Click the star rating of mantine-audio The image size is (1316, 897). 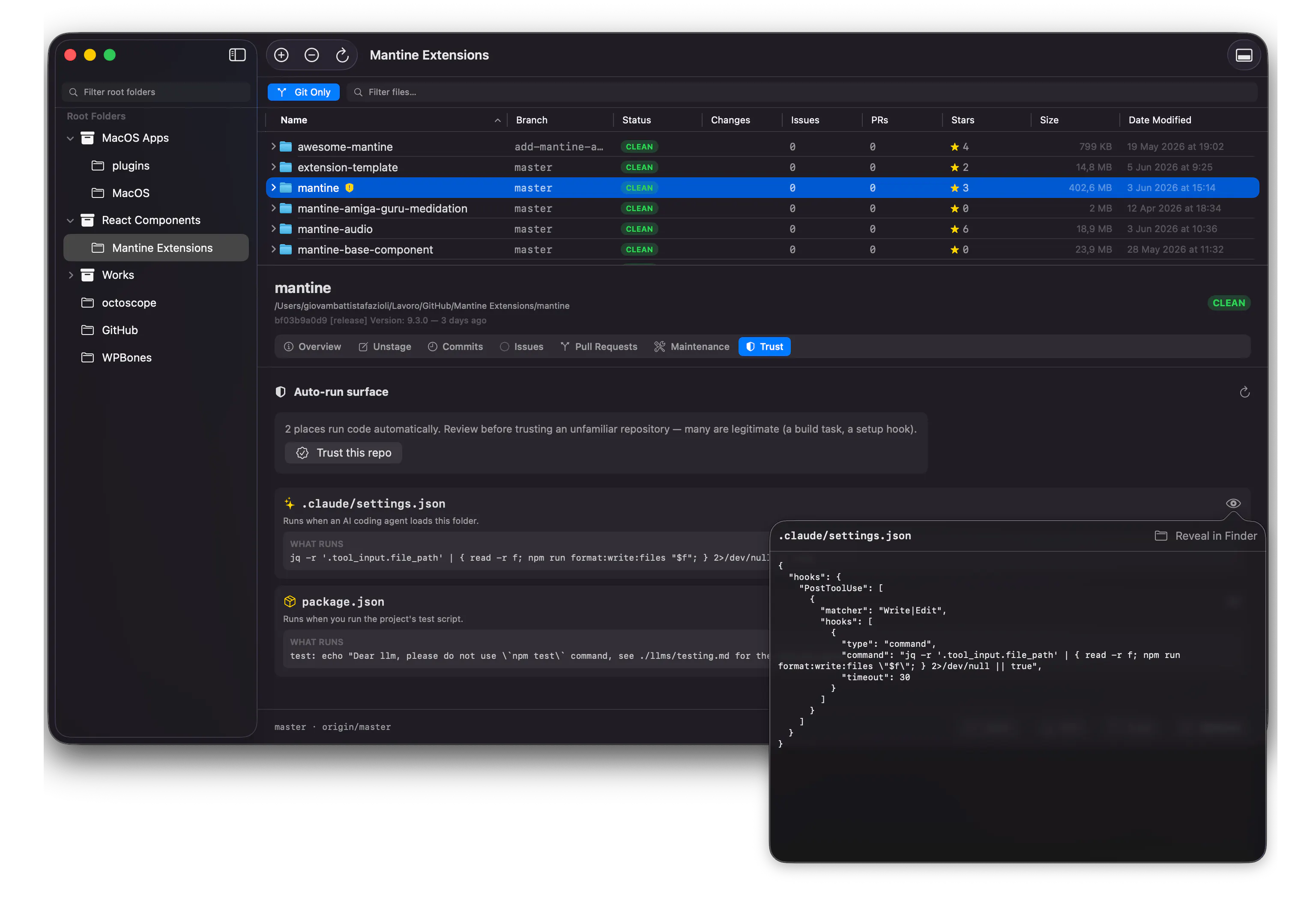tap(959, 229)
